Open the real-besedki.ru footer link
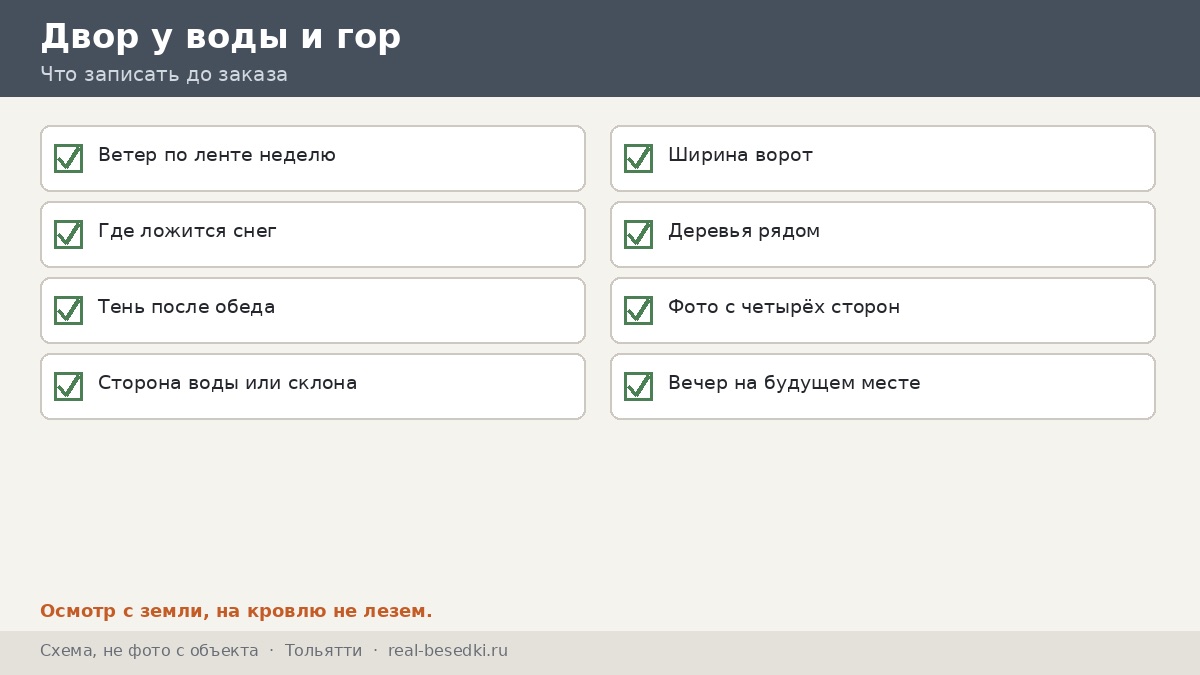Image resolution: width=1200 pixels, height=675 pixels. pyautogui.click(x=448, y=651)
